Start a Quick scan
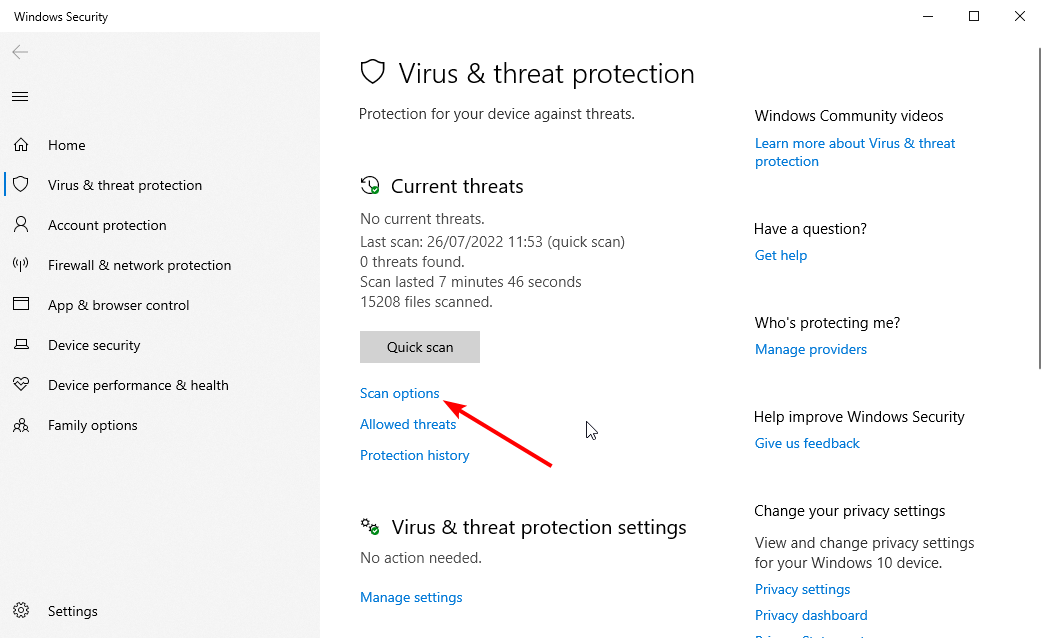The width and height of the screenshot is (1043, 638). 420,347
